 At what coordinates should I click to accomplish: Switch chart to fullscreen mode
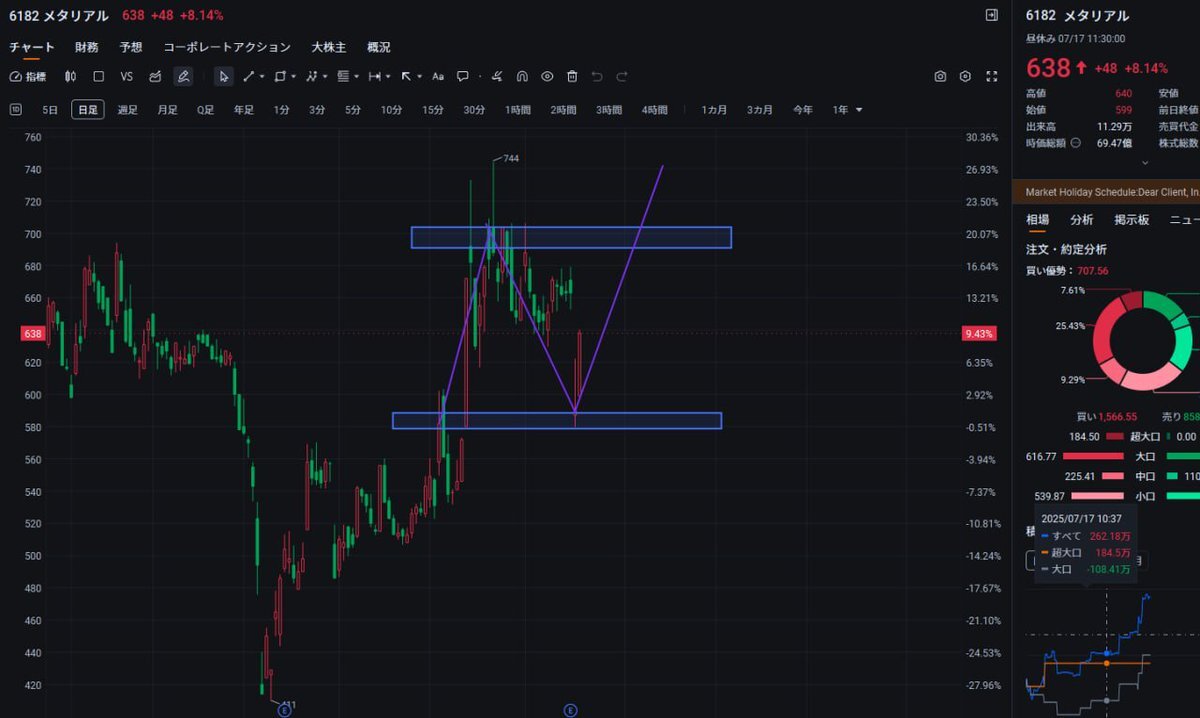coord(992,76)
